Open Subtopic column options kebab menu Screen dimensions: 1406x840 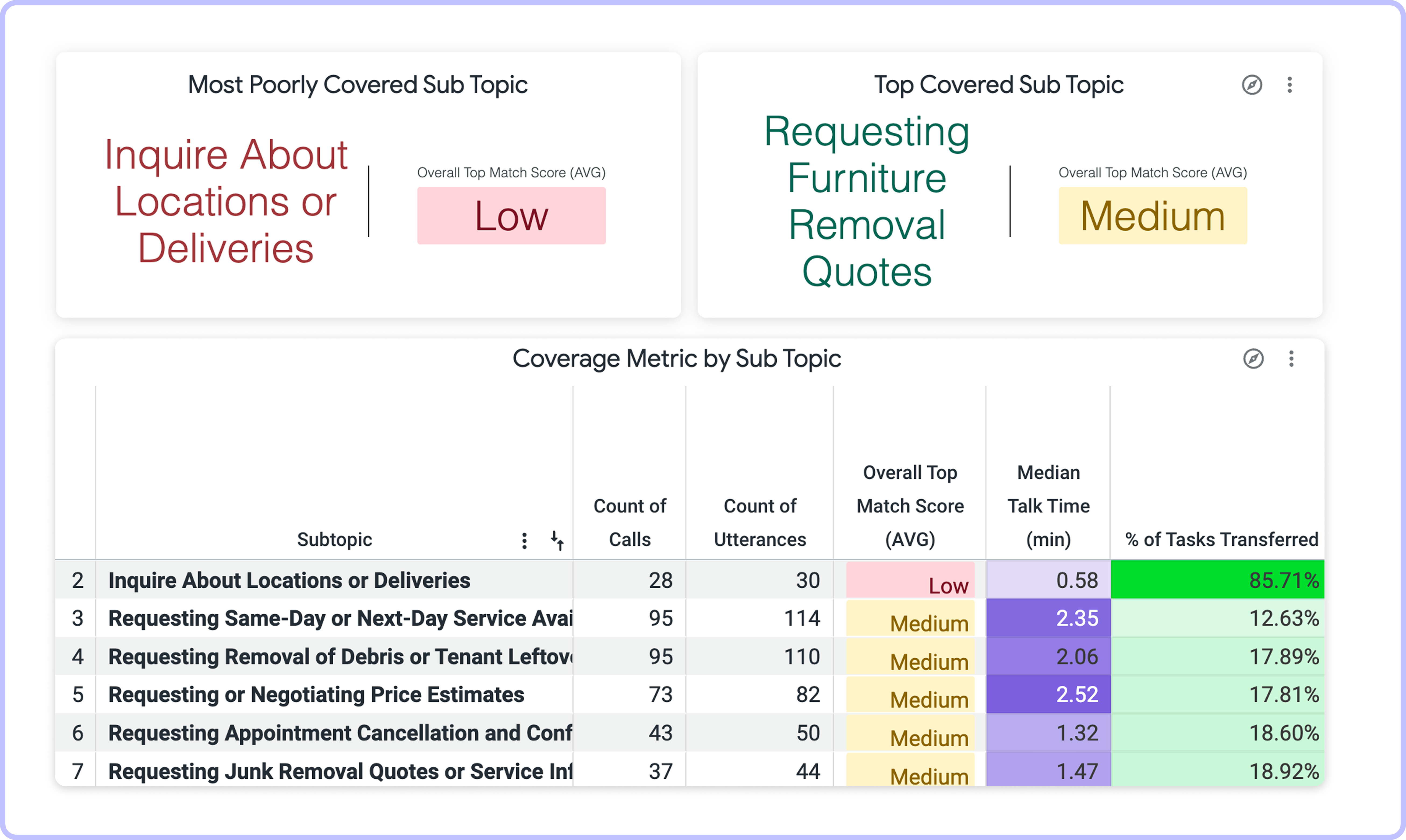click(x=524, y=541)
